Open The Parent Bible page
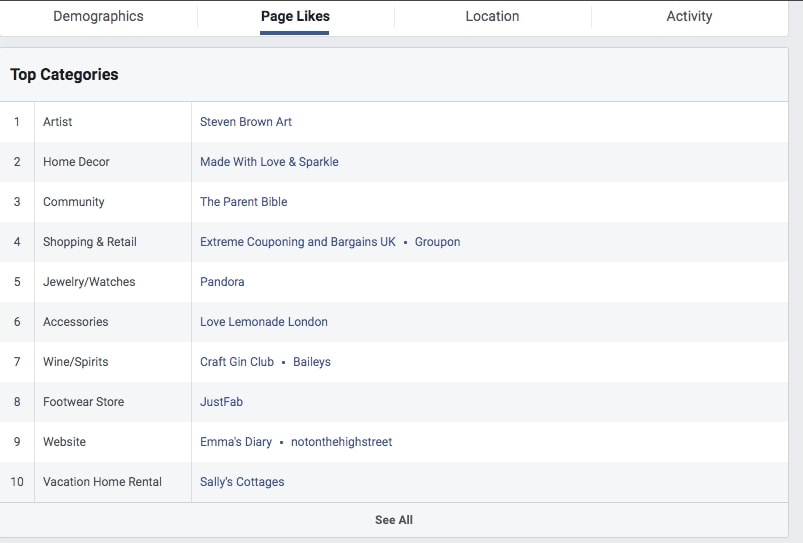The height and width of the screenshot is (543, 803). [x=243, y=202]
